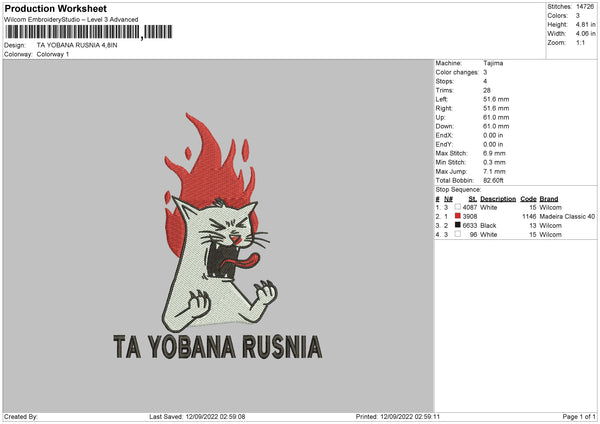Click the embroidered 'TA YOBANA RUSNIA' lettering

tap(218, 347)
